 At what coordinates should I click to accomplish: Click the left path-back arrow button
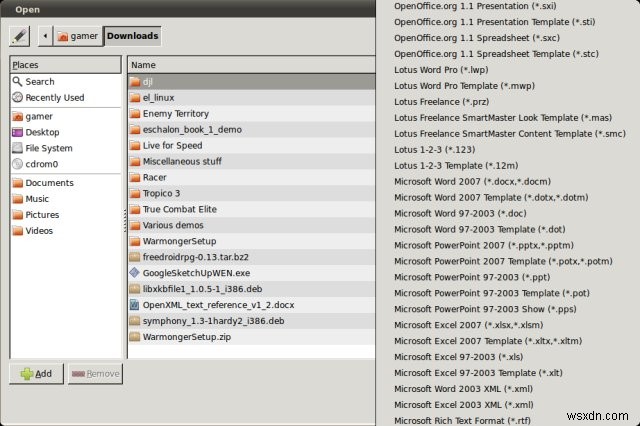45,36
